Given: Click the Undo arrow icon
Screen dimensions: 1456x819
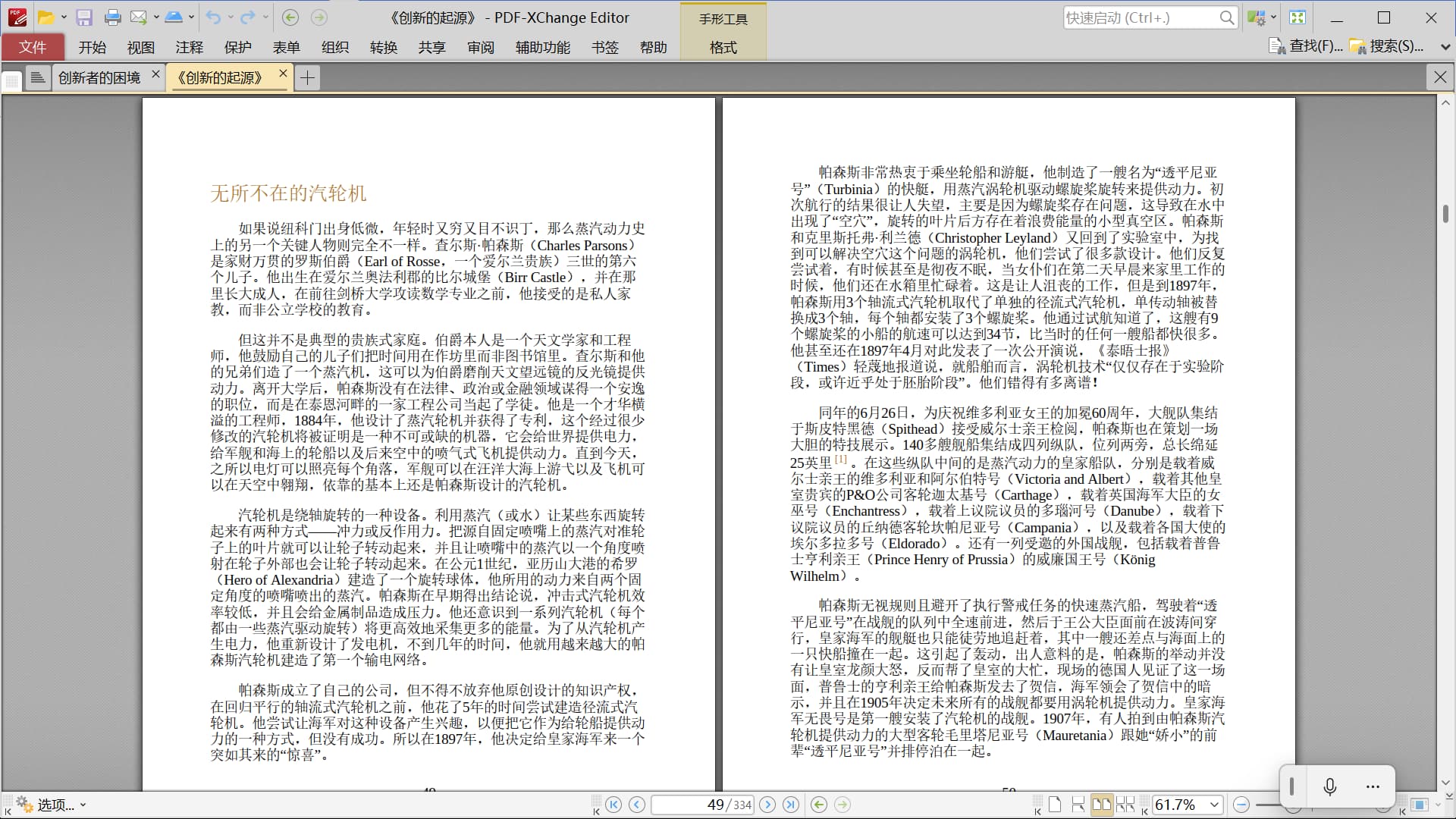Looking at the screenshot, I should click(x=214, y=17).
